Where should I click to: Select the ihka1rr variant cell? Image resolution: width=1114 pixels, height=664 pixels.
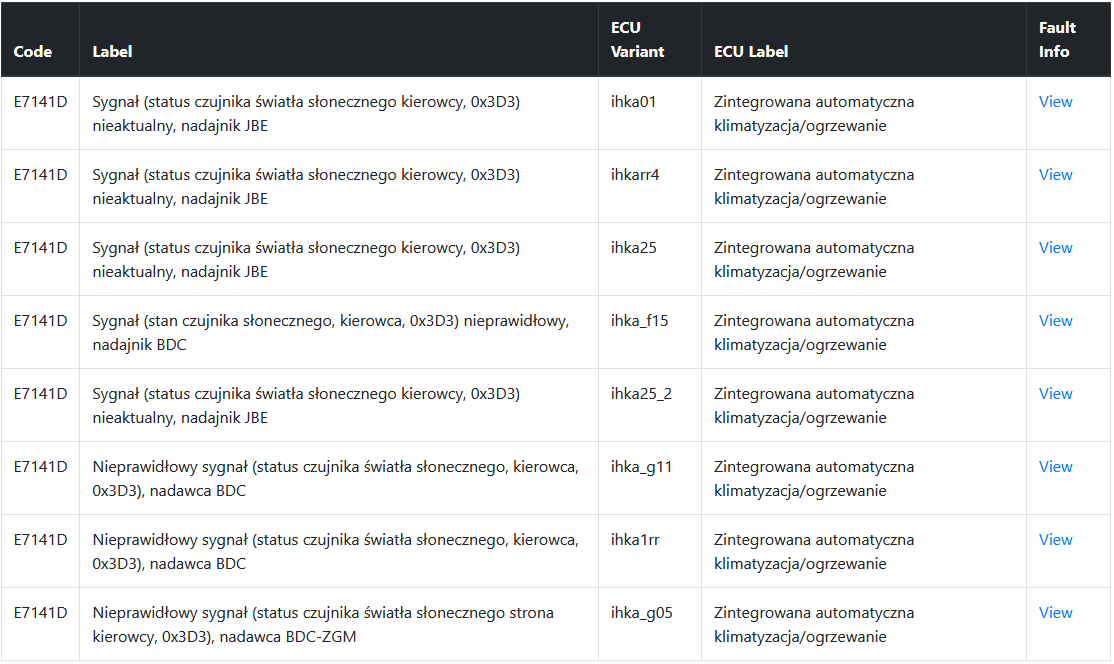635,540
